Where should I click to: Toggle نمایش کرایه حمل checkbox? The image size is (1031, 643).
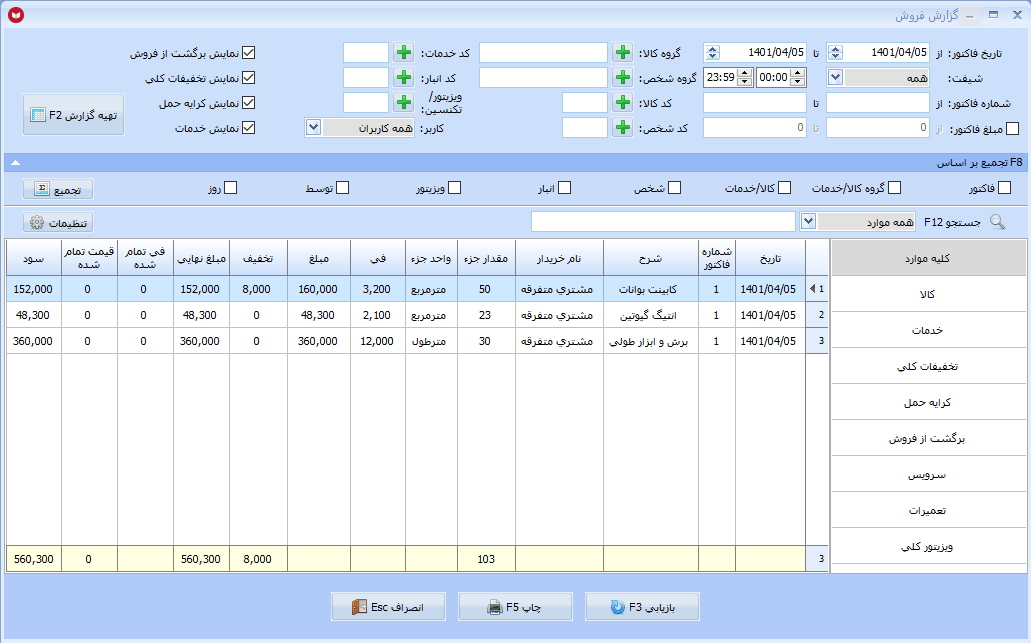click(x=249, y=103)
